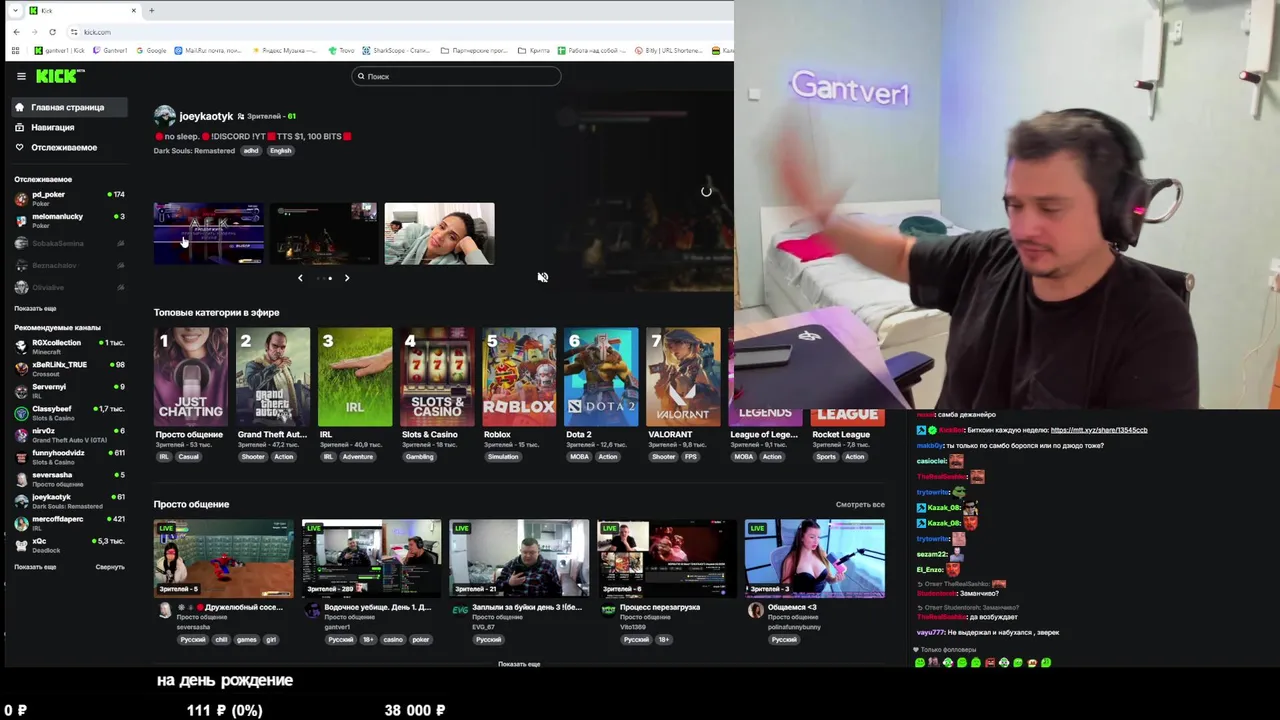1280x720 pixels.
Task: Open Просто общение category card
Action: (x=190, y=377)
